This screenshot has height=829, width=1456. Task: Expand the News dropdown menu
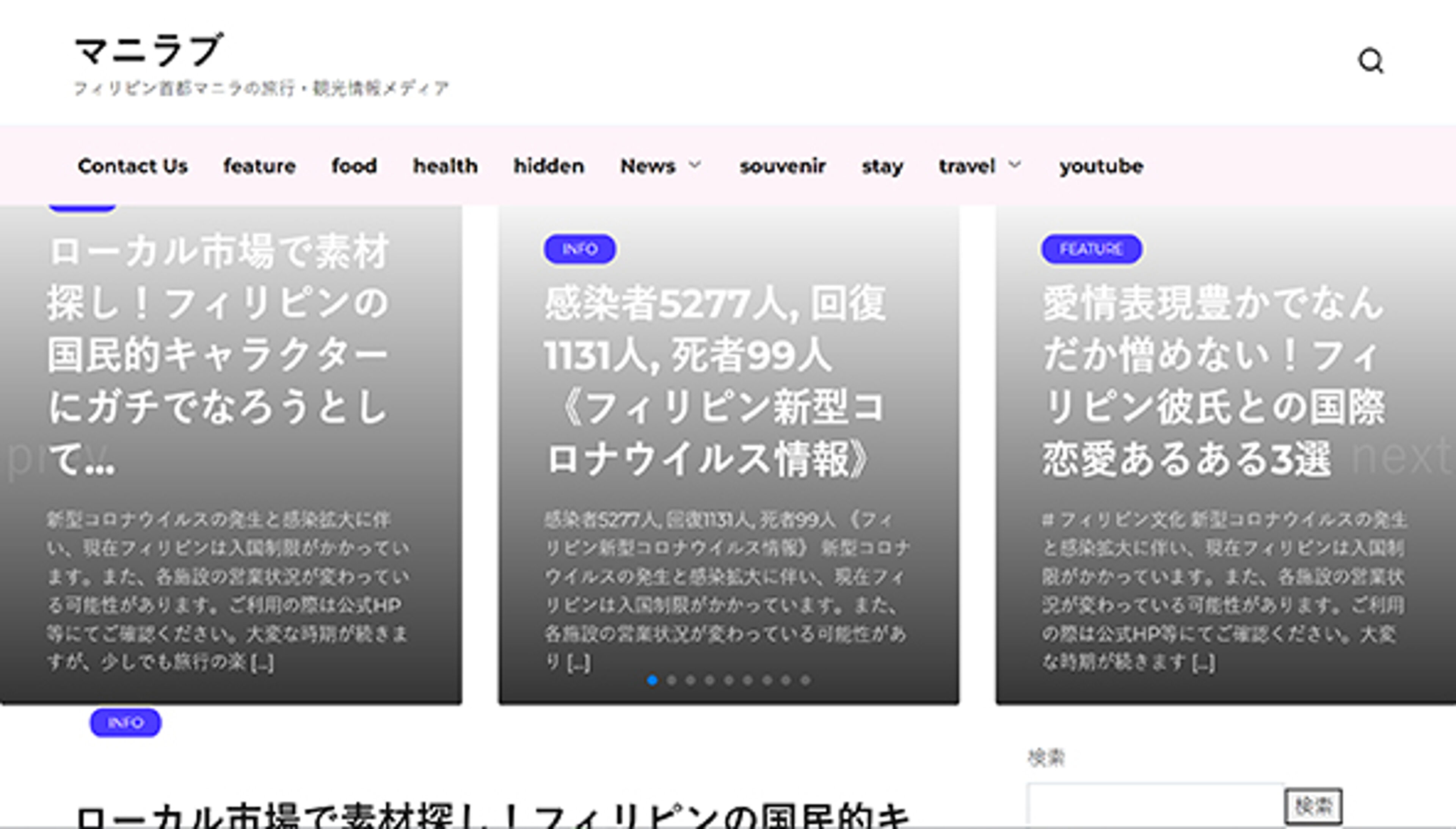(648, 166)
